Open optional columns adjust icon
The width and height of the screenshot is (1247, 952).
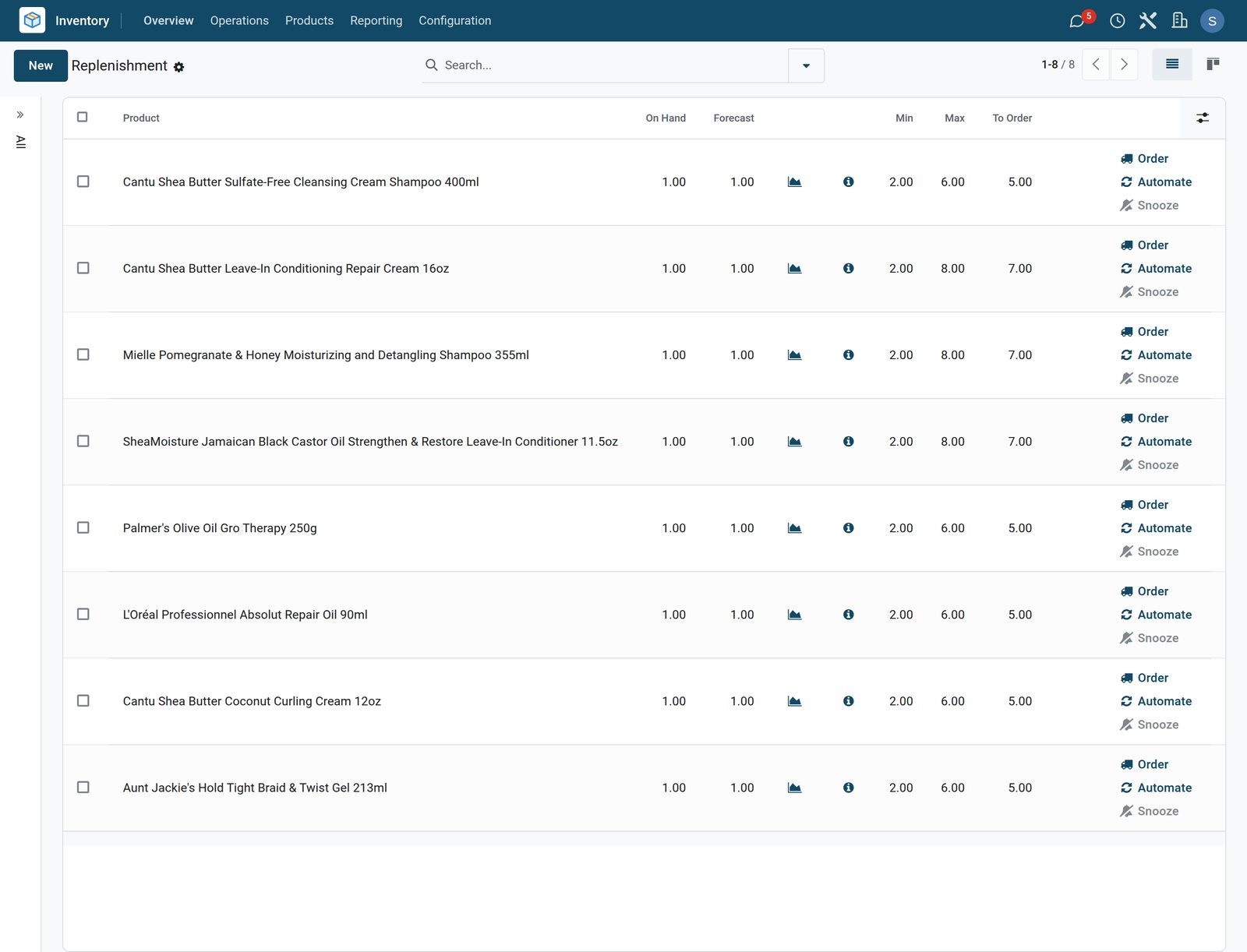1203,118
